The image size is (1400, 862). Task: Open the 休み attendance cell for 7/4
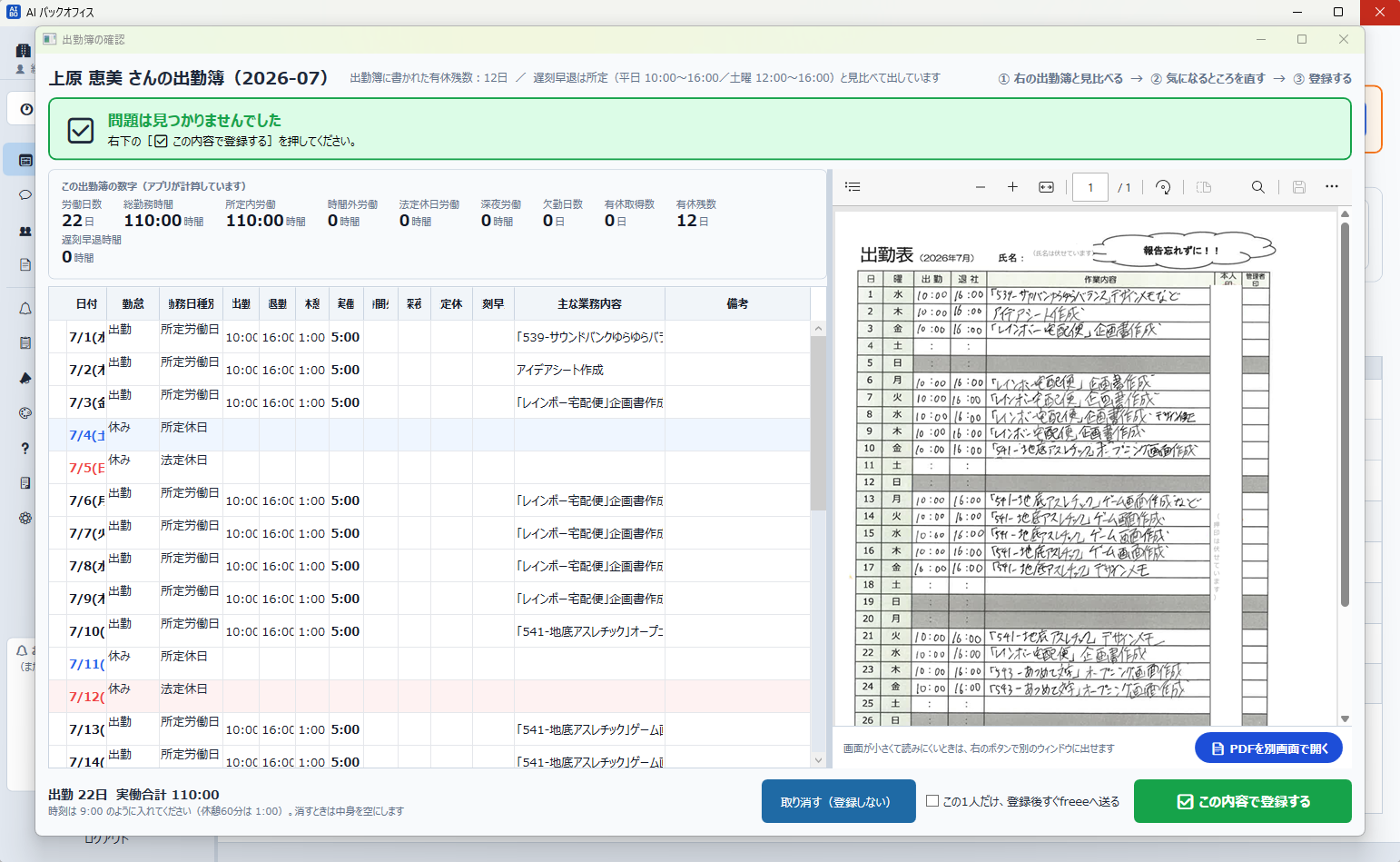point(133,435)
